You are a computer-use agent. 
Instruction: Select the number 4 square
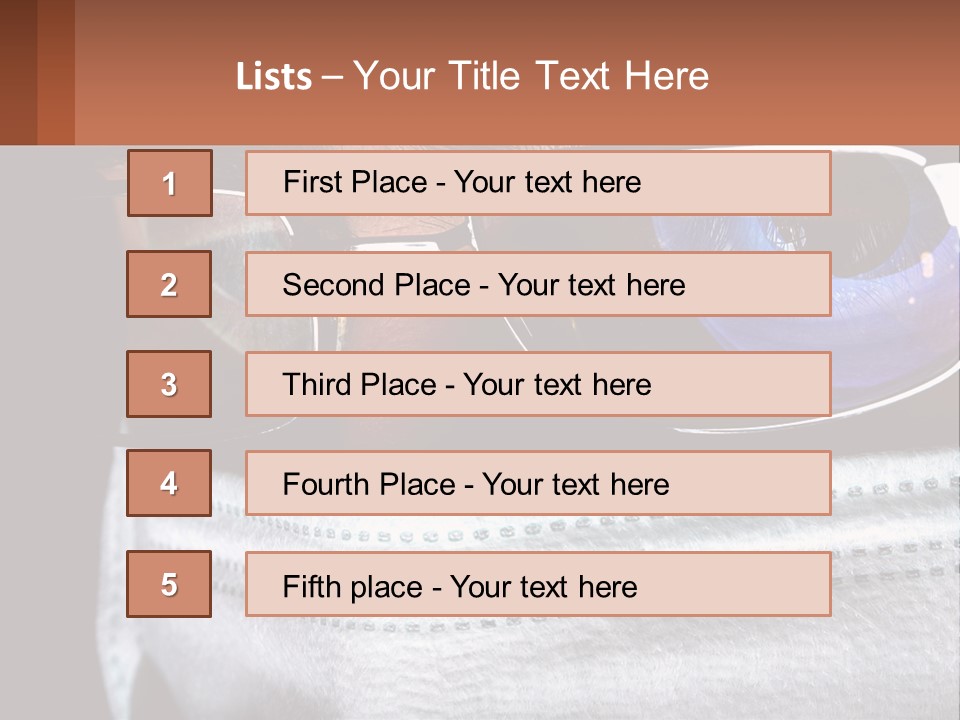169,483
